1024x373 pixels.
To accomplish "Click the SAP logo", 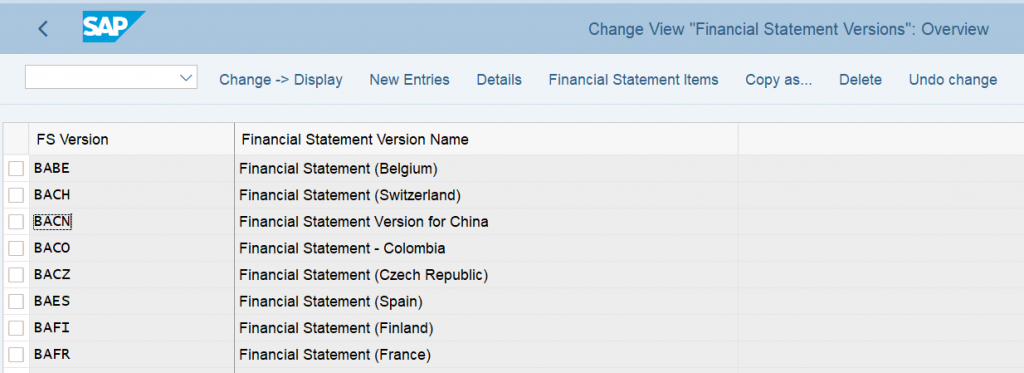I will [113, 27].
